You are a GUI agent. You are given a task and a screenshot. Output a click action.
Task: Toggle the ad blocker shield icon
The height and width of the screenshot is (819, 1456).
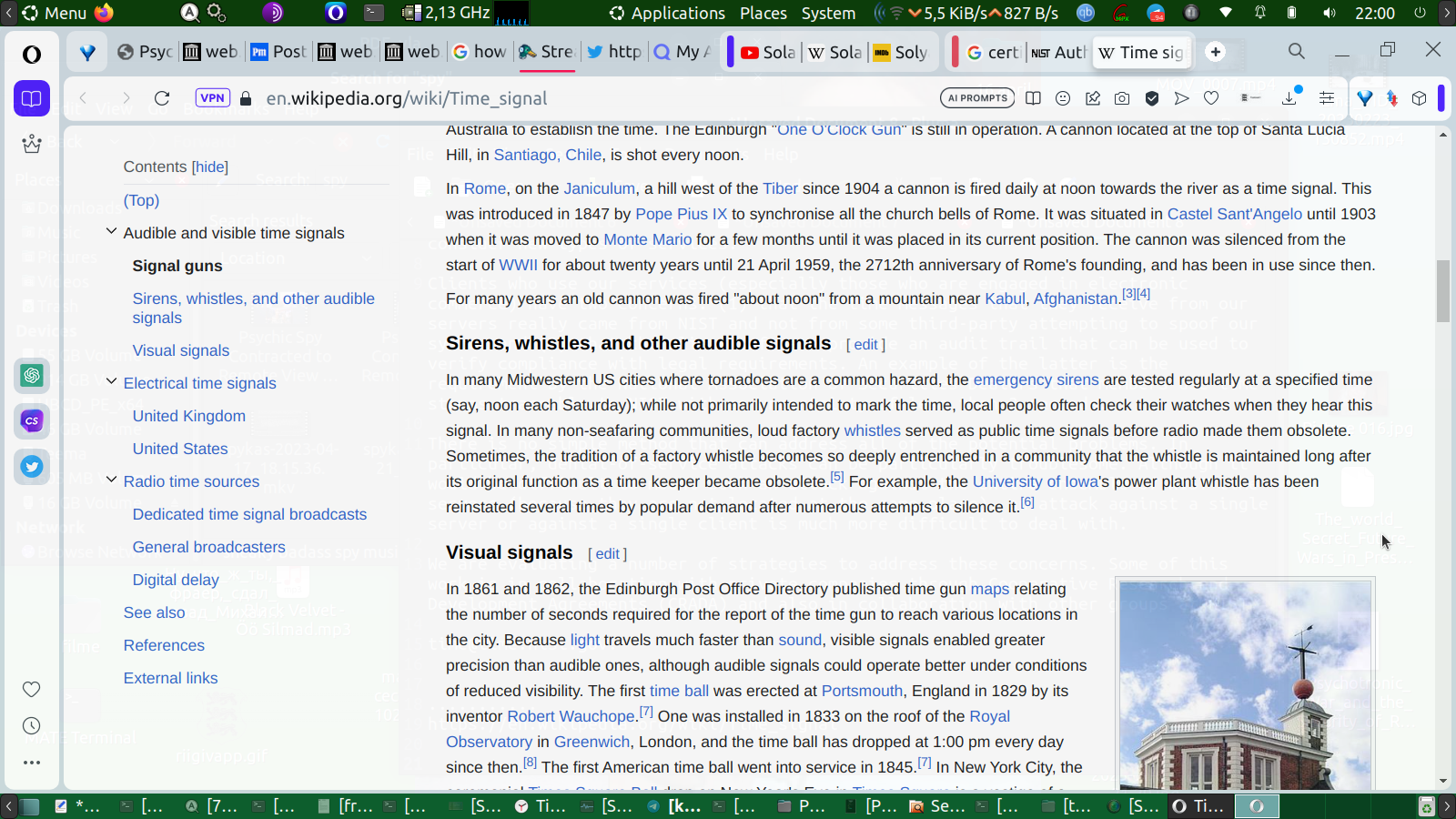[x=1152, y=98]
